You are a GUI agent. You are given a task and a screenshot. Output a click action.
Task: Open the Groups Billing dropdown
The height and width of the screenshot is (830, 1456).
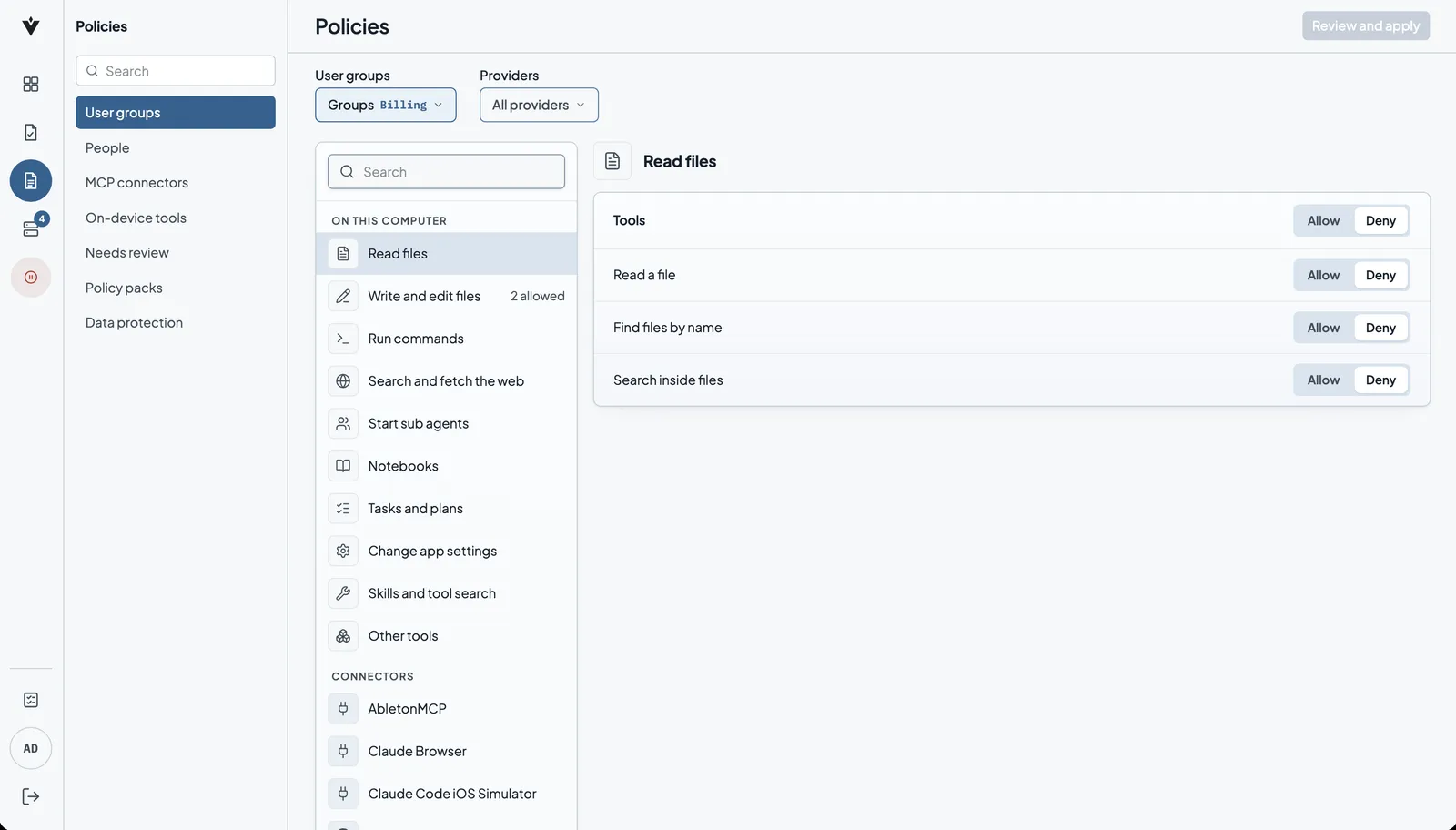pyautogui.click(x=386, y=105)
